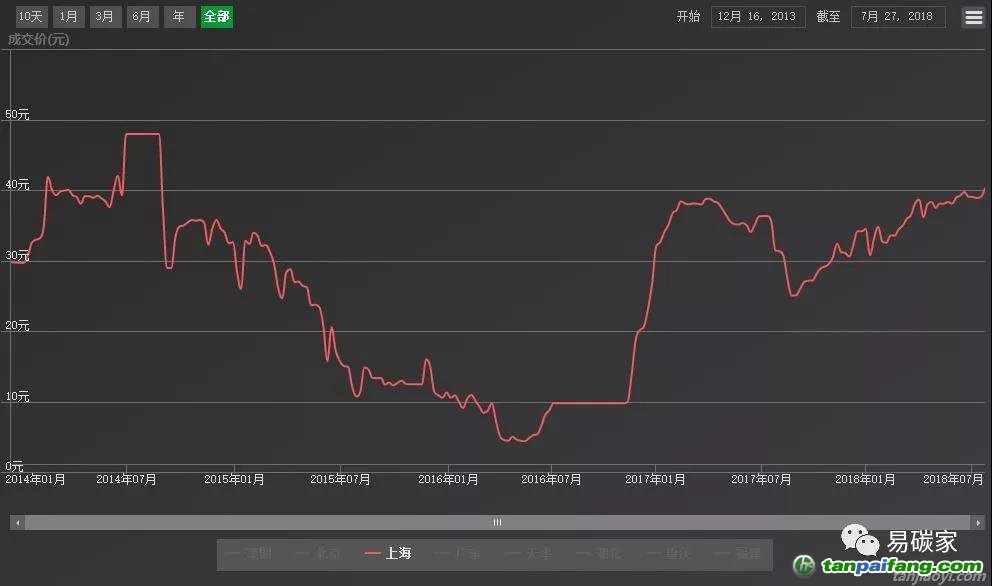Click the scrollbar left arrow
Image resolution: width=992 pixels, height=586 pixels.
point(17,522)
